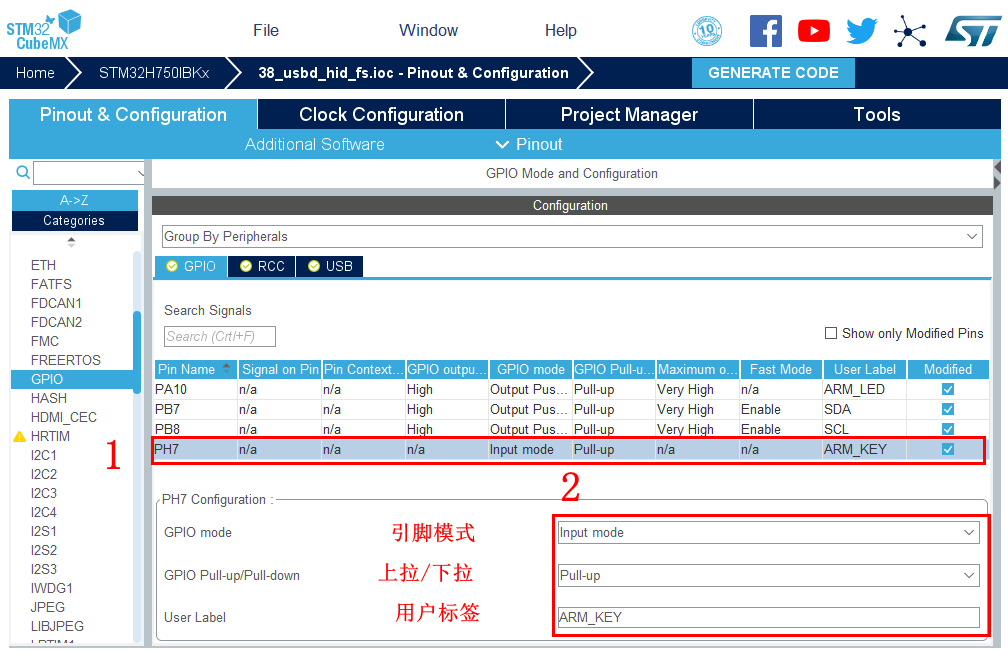Click the 10-year anniversary badge icon
The image size is (1008, 652).
click(707, 31)
